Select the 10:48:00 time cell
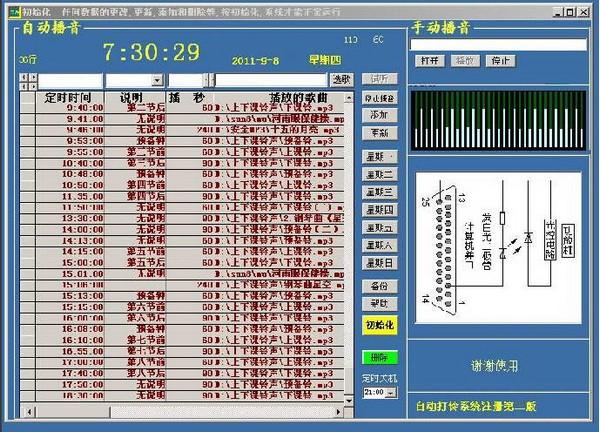Screen dimensions: 600x432 pyautogui.click(x=70, y=174)
